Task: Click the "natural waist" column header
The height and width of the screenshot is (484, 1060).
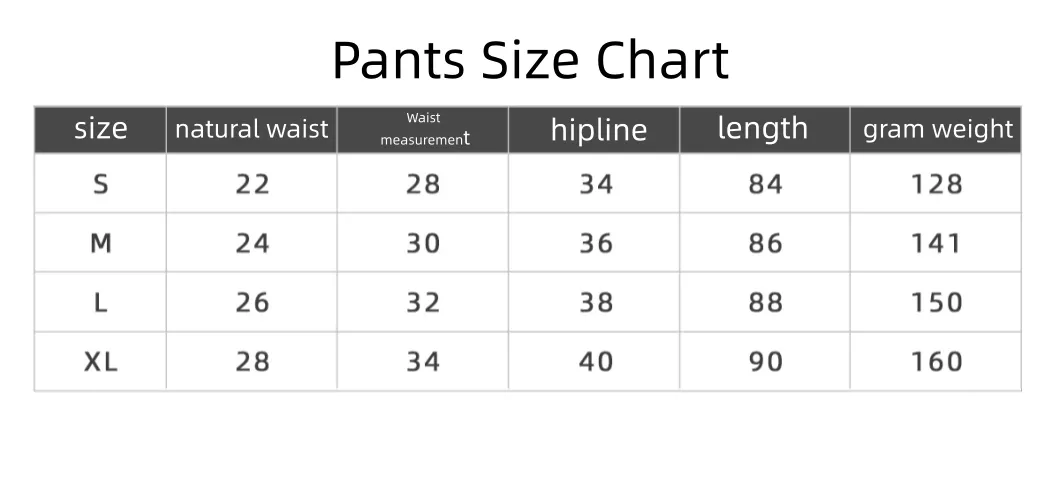Action: (251, 129)
